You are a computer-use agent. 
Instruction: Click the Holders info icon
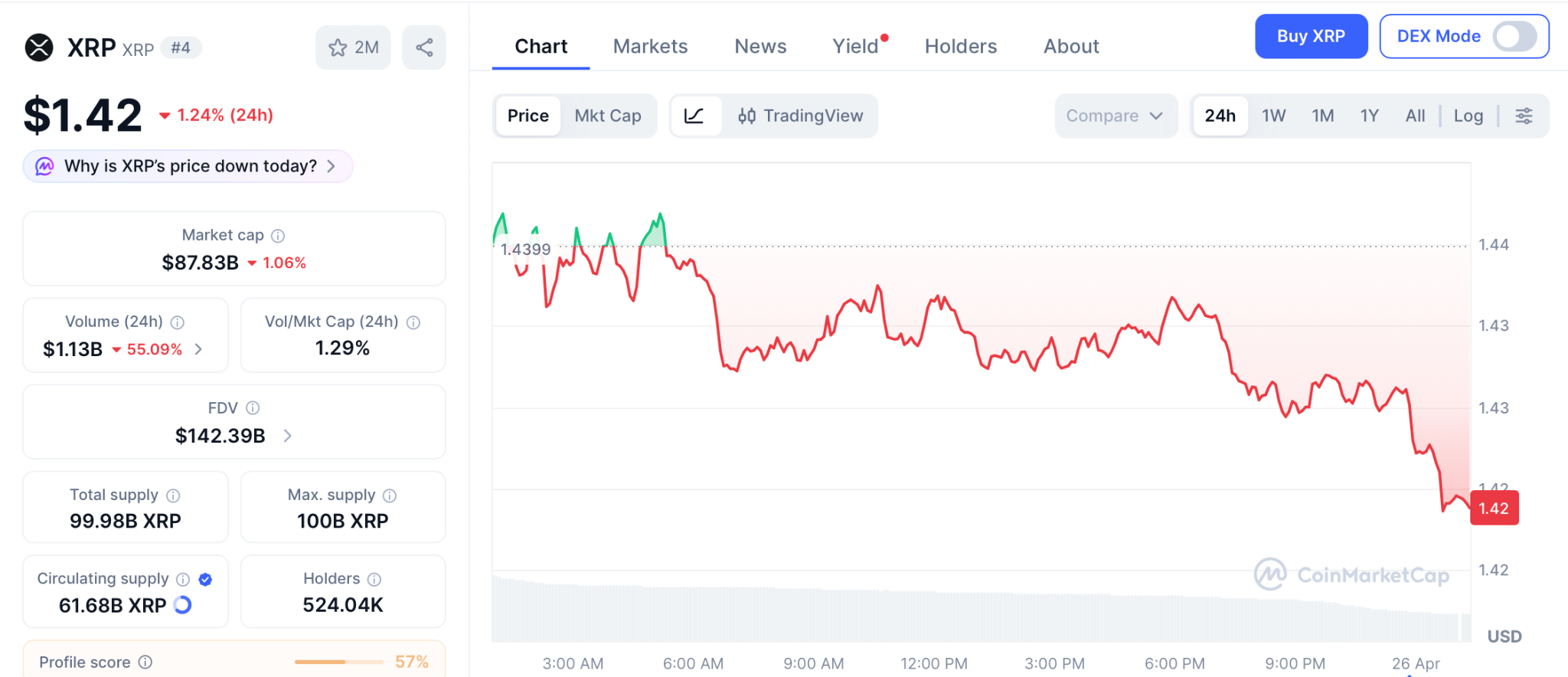[374, 579]
